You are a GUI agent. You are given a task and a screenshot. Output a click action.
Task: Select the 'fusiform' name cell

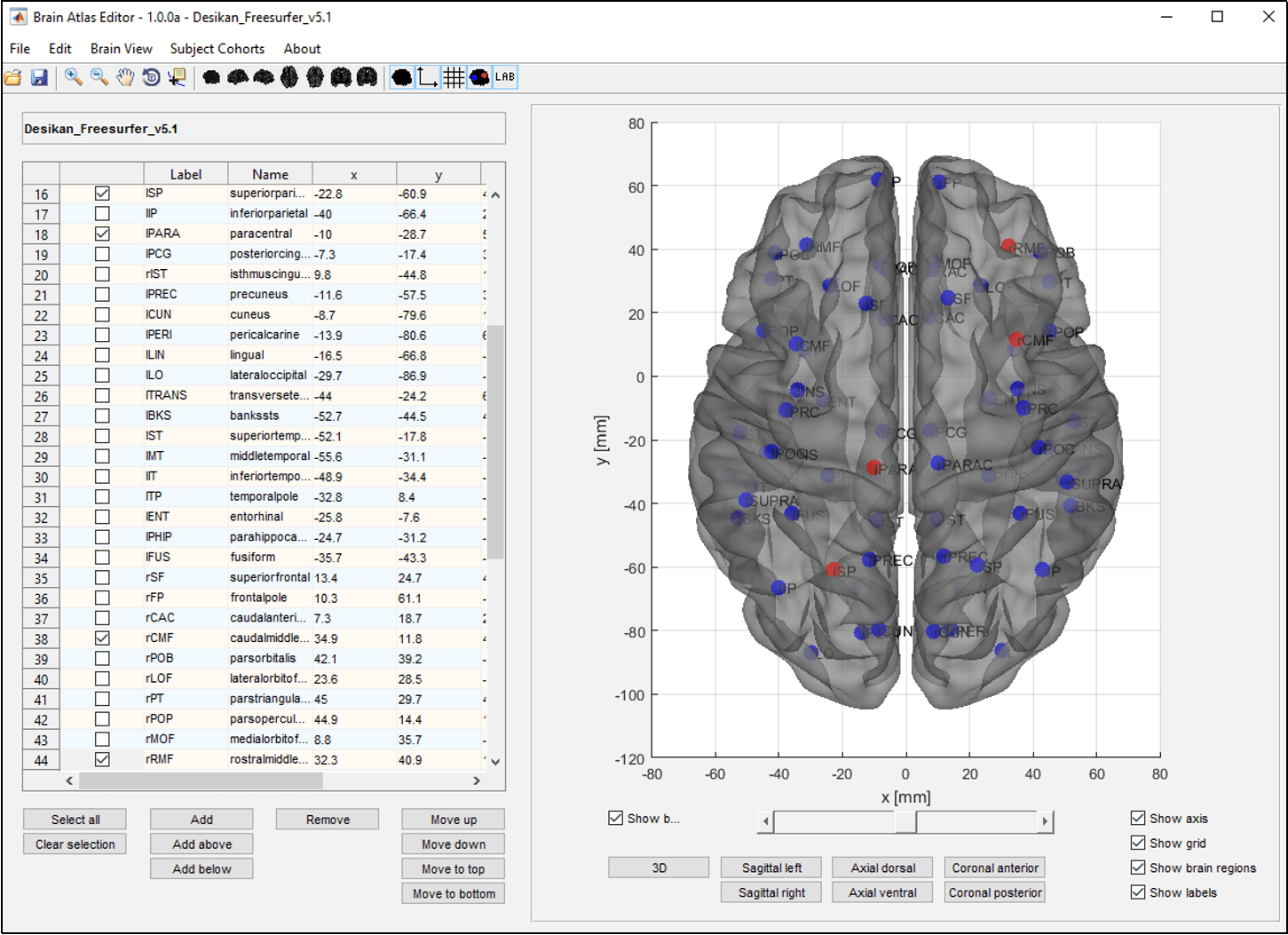(270, 558)
